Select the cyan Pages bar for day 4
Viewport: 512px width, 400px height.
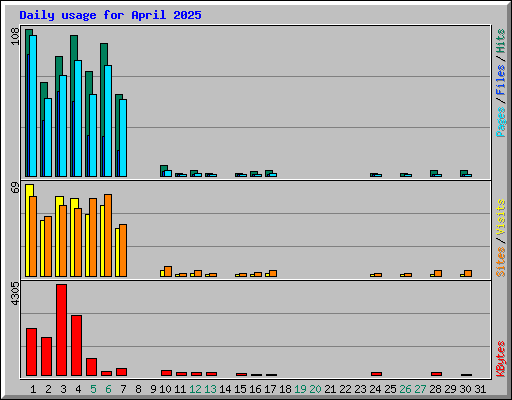78,118
